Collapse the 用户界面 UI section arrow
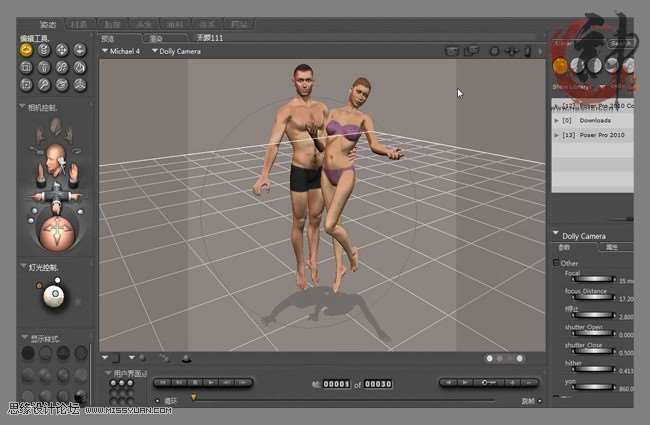This screenshot has height=425, width=650. coord(109,373)
